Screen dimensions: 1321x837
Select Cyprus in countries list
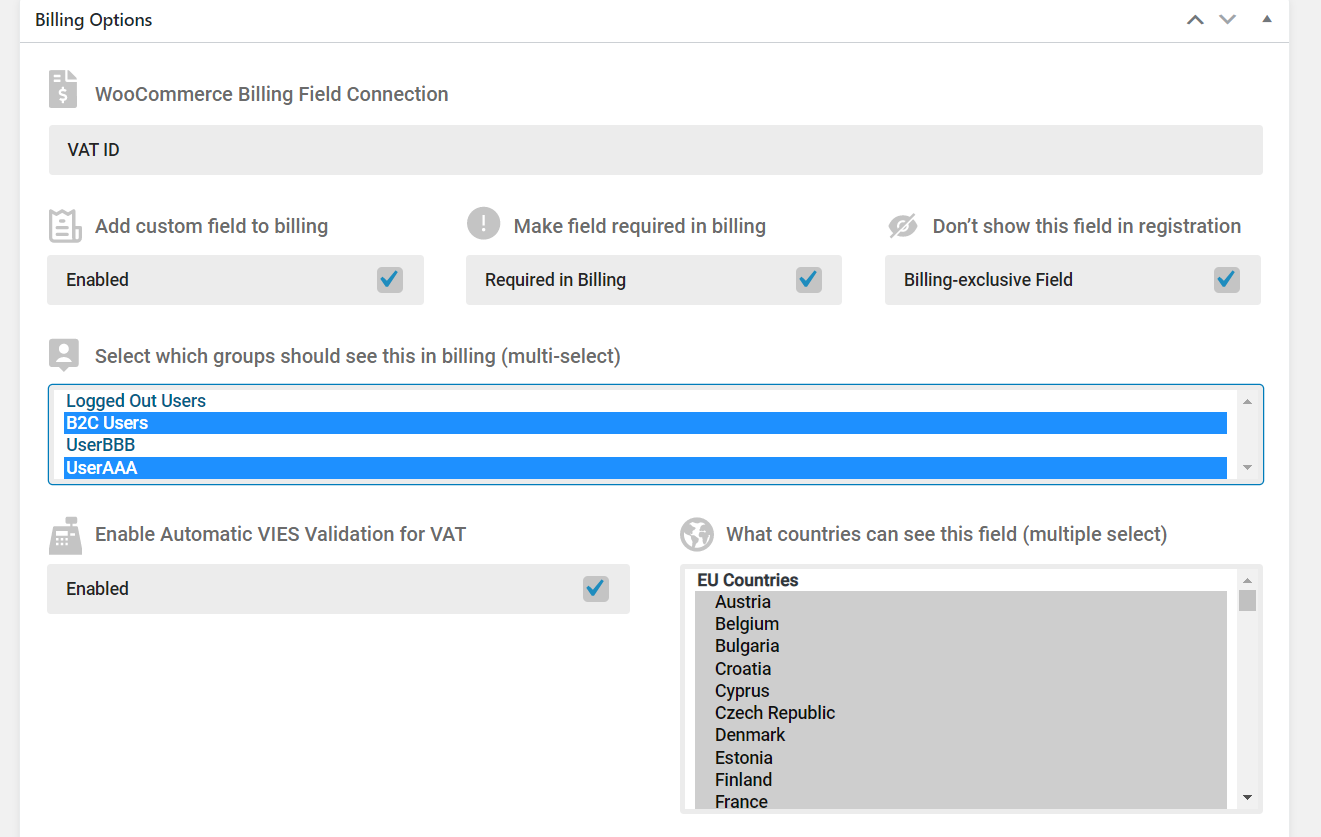960,691
